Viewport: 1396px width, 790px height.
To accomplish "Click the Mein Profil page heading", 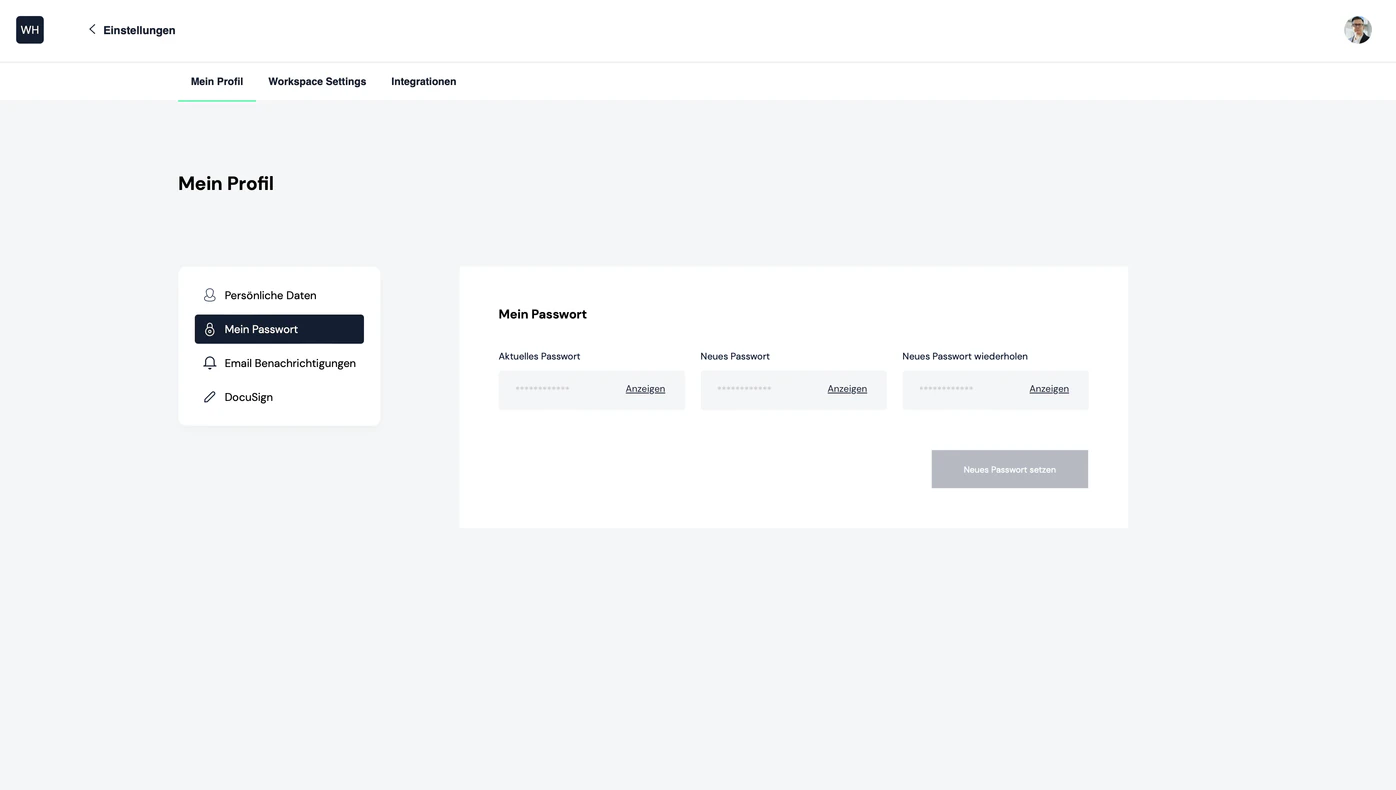I will (x=226, y=183).
